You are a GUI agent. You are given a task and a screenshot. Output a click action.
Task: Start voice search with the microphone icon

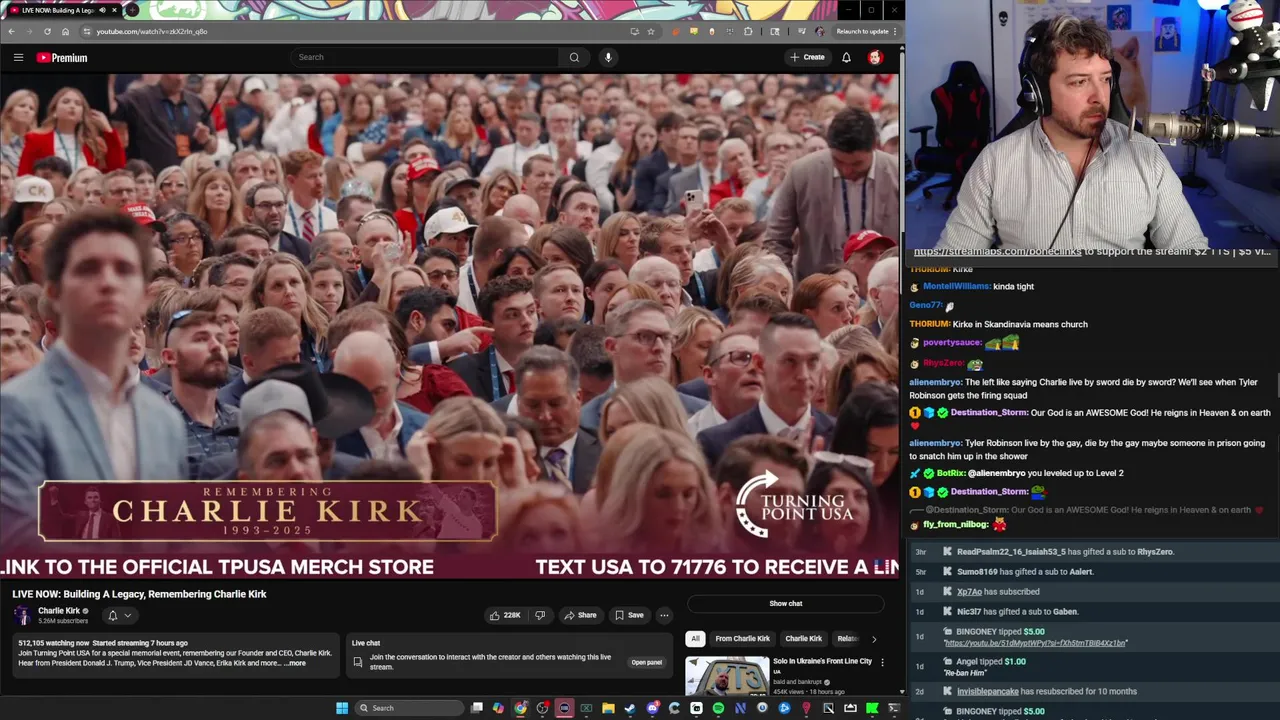point(608,57)
